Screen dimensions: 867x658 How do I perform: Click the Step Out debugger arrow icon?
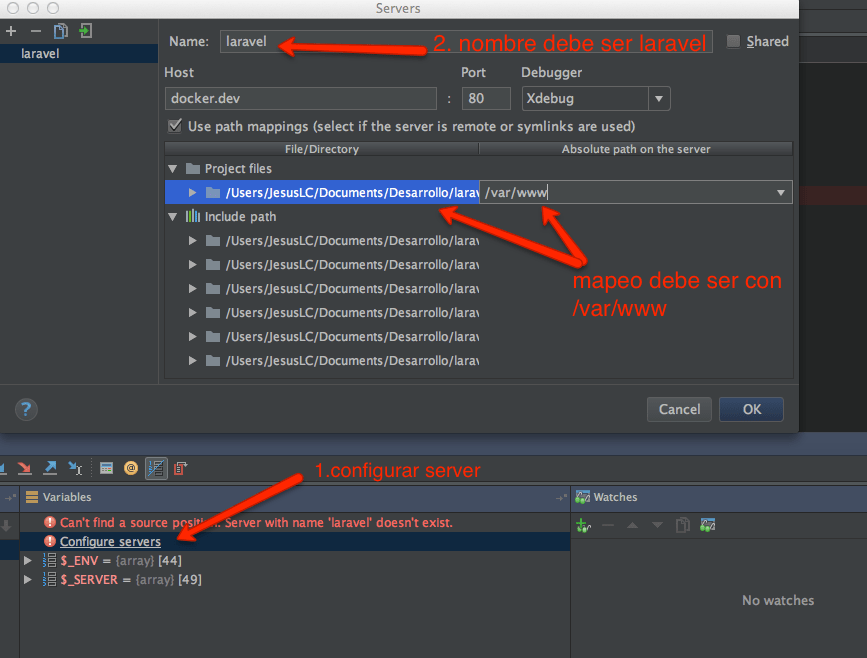tap(48, 468)
